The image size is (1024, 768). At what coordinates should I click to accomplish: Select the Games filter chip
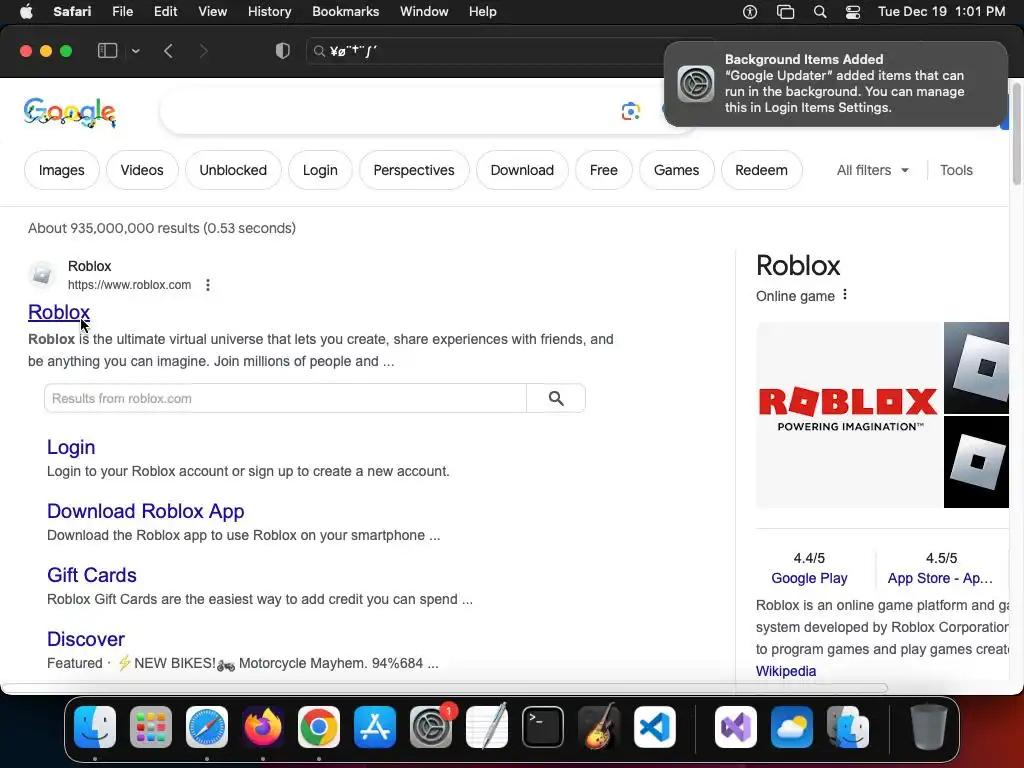tap(677, 170)
